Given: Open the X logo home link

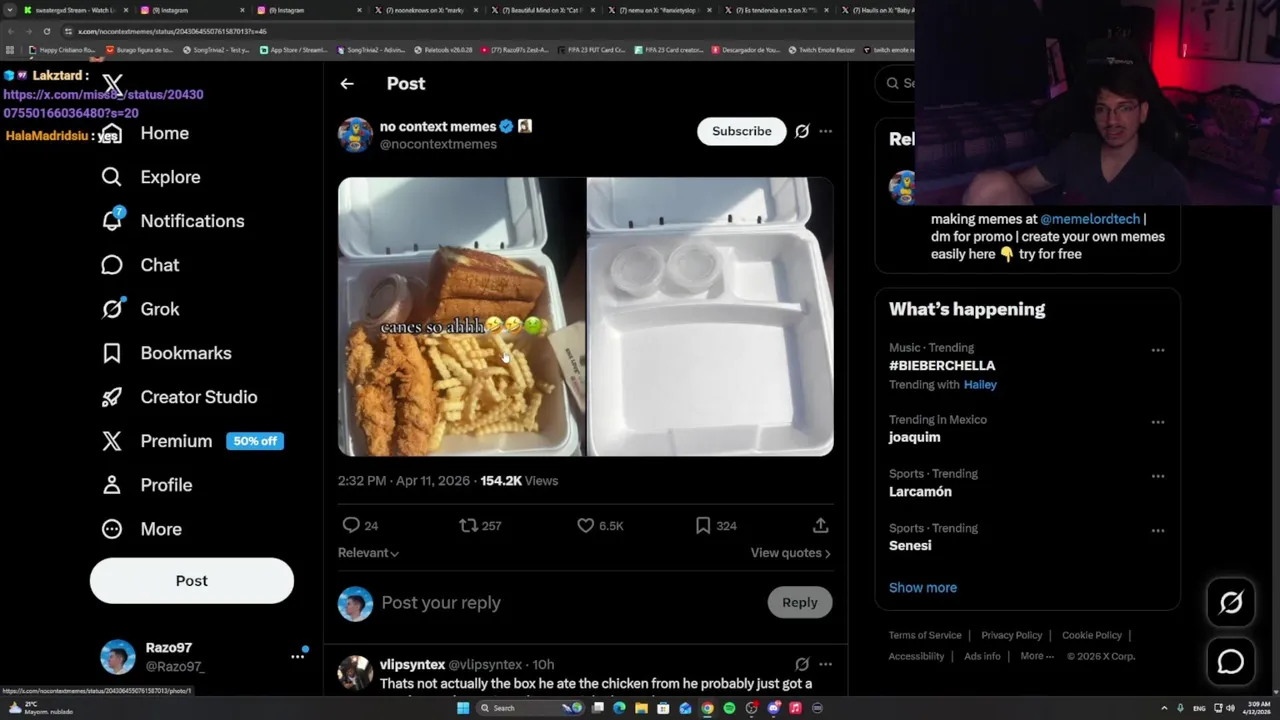Looking at the screenshot, I should [112, 86].
